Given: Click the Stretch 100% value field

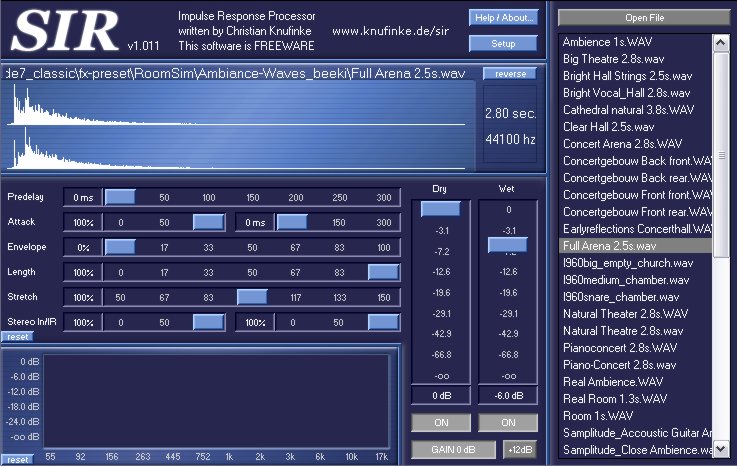Looking at the screenshot, I should (x=83, y=297).
